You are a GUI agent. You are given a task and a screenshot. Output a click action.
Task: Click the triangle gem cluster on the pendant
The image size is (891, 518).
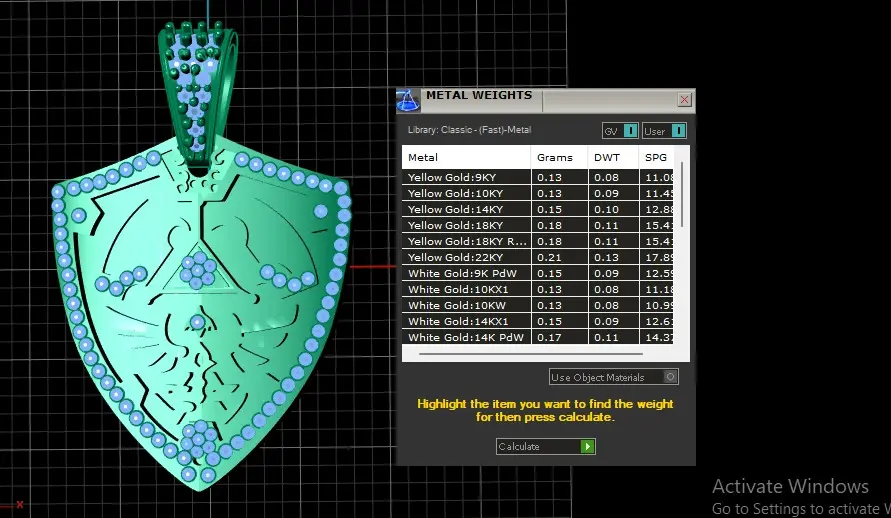[198, 268]
